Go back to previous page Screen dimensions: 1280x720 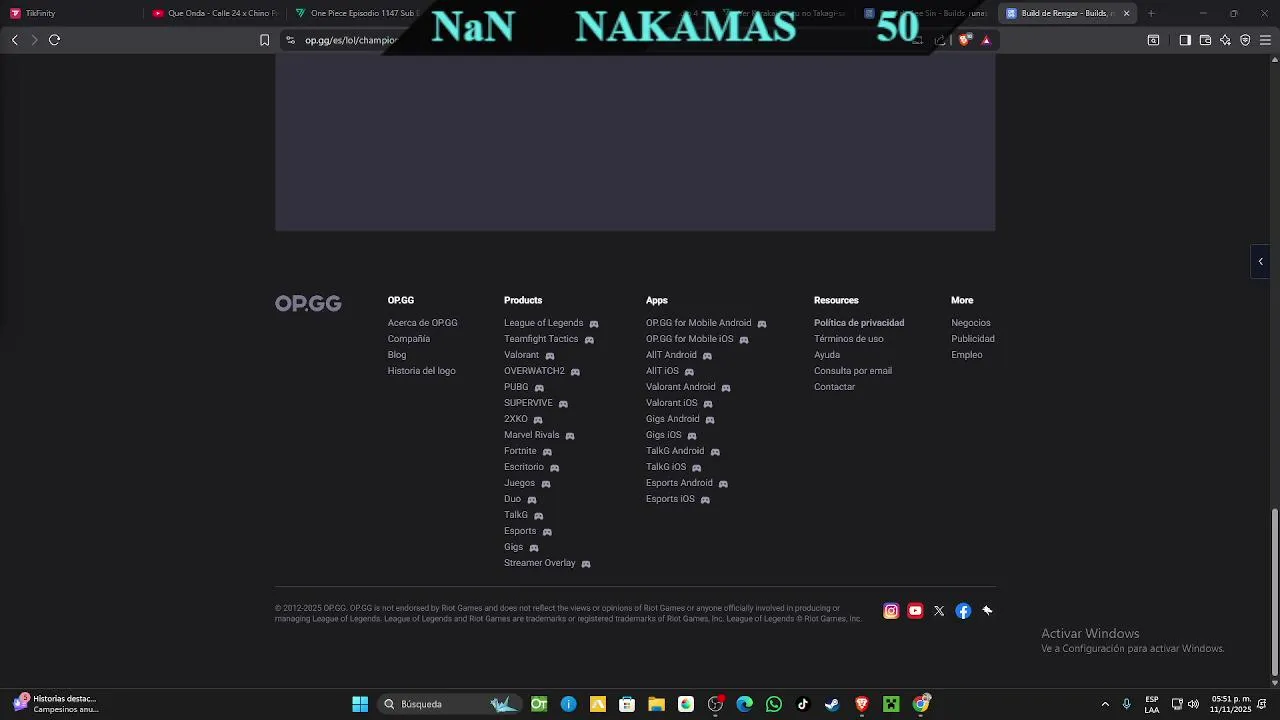tap(14, 40)
